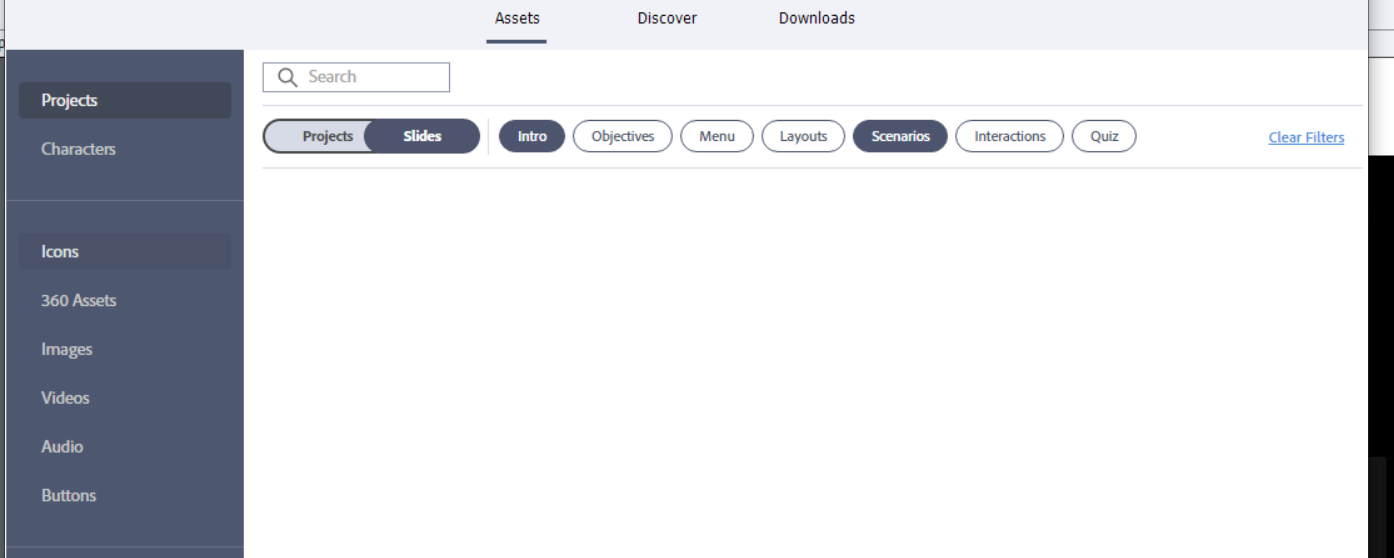Open Characters in the sidebar
The width and height of the screenshot is (1394, 558).
click(x=78, y=149)
